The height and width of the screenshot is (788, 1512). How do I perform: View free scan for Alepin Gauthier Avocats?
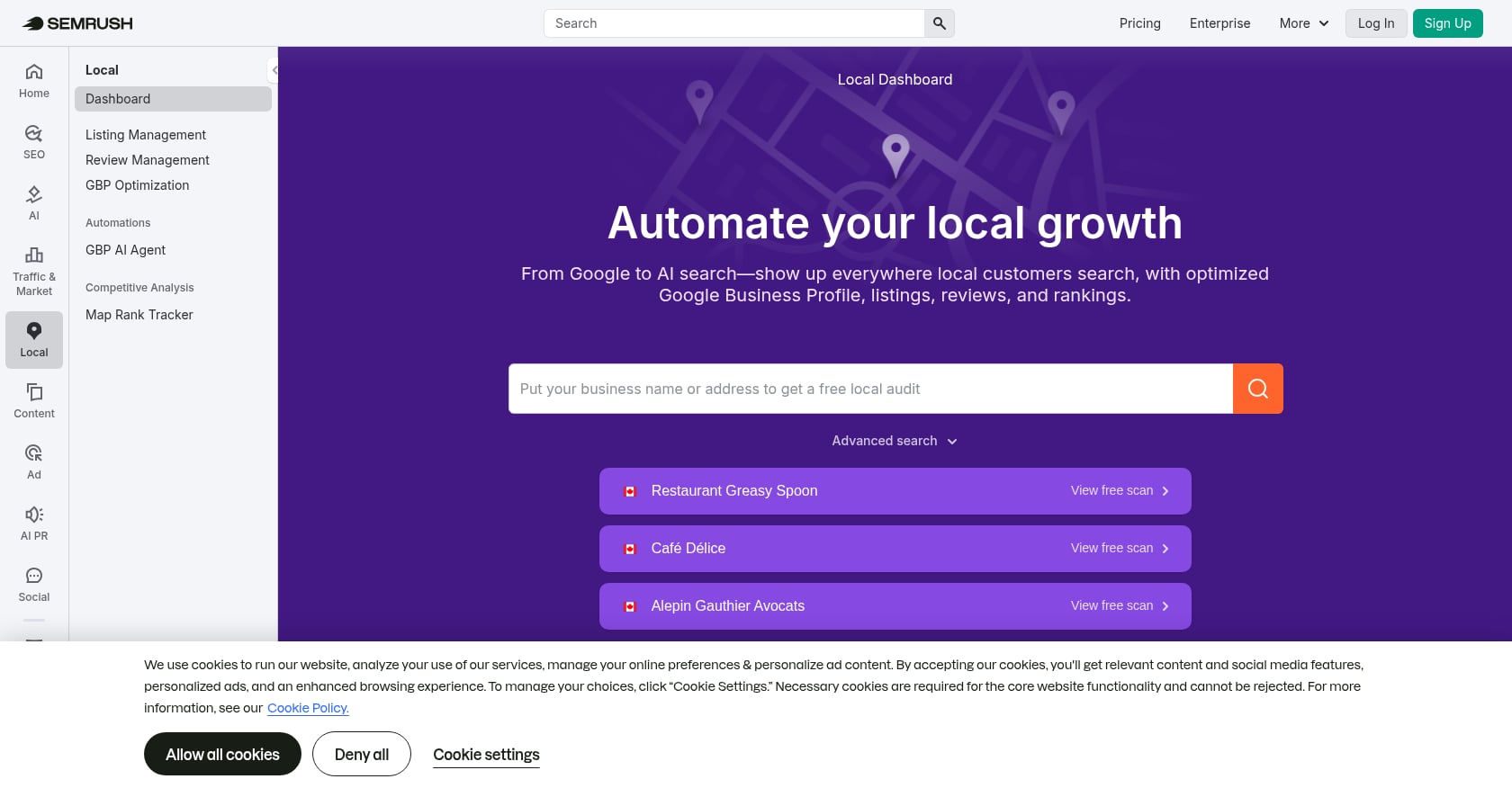1111,606
